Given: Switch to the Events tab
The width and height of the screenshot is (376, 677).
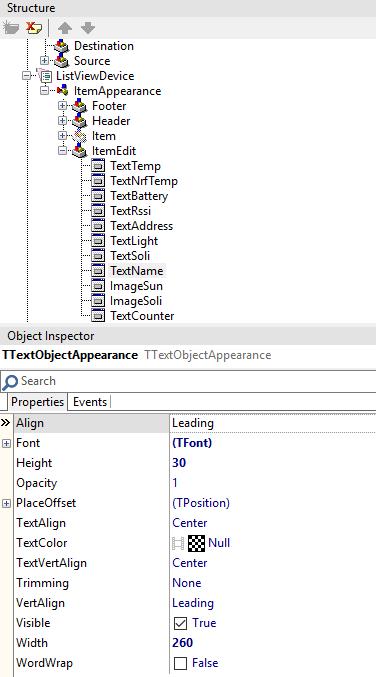Looking at the screenshot, I should tap(90, 402).
